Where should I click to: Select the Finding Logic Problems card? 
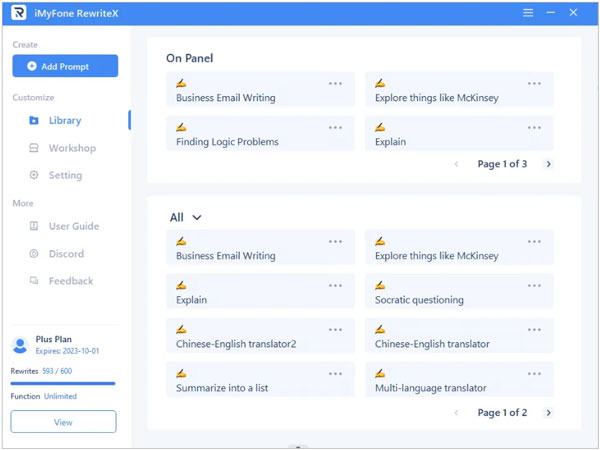pos(261,134)
